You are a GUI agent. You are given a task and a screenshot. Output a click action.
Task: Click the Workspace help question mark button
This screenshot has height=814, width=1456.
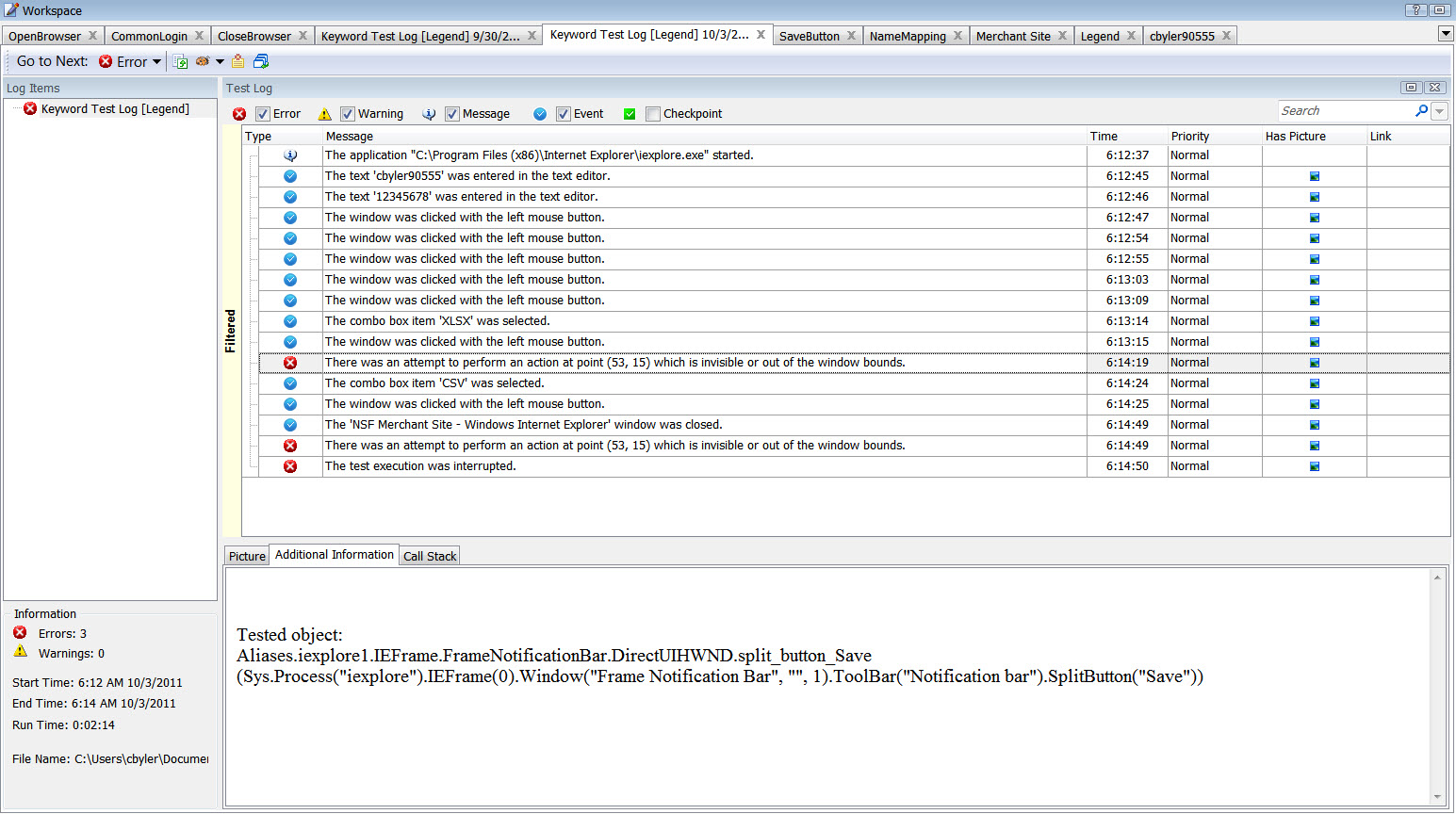coord(1415,10)
